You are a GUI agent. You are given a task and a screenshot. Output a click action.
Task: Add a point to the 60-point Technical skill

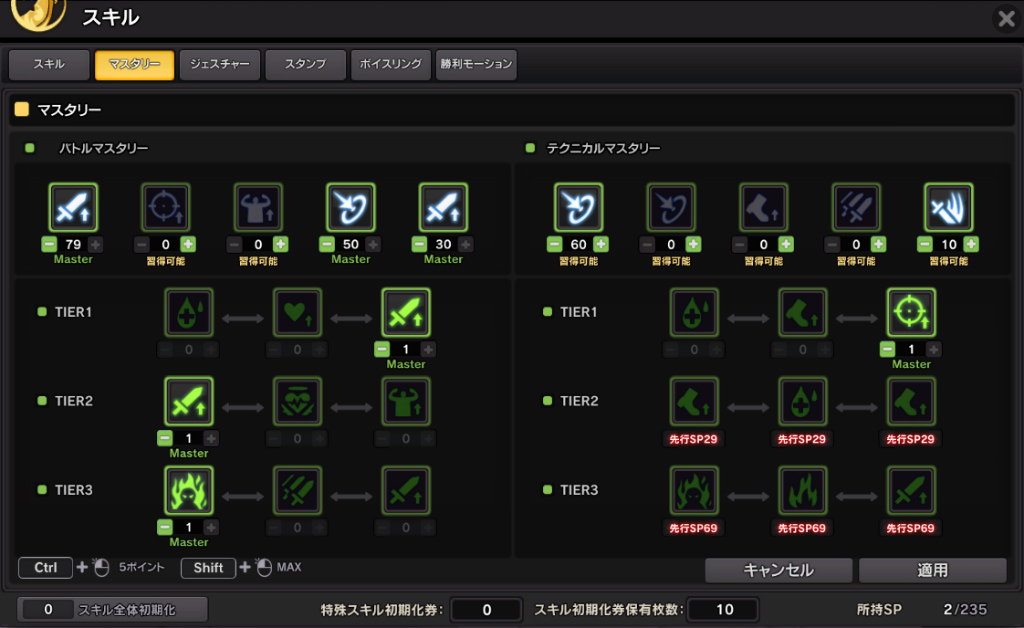point(601,244)
